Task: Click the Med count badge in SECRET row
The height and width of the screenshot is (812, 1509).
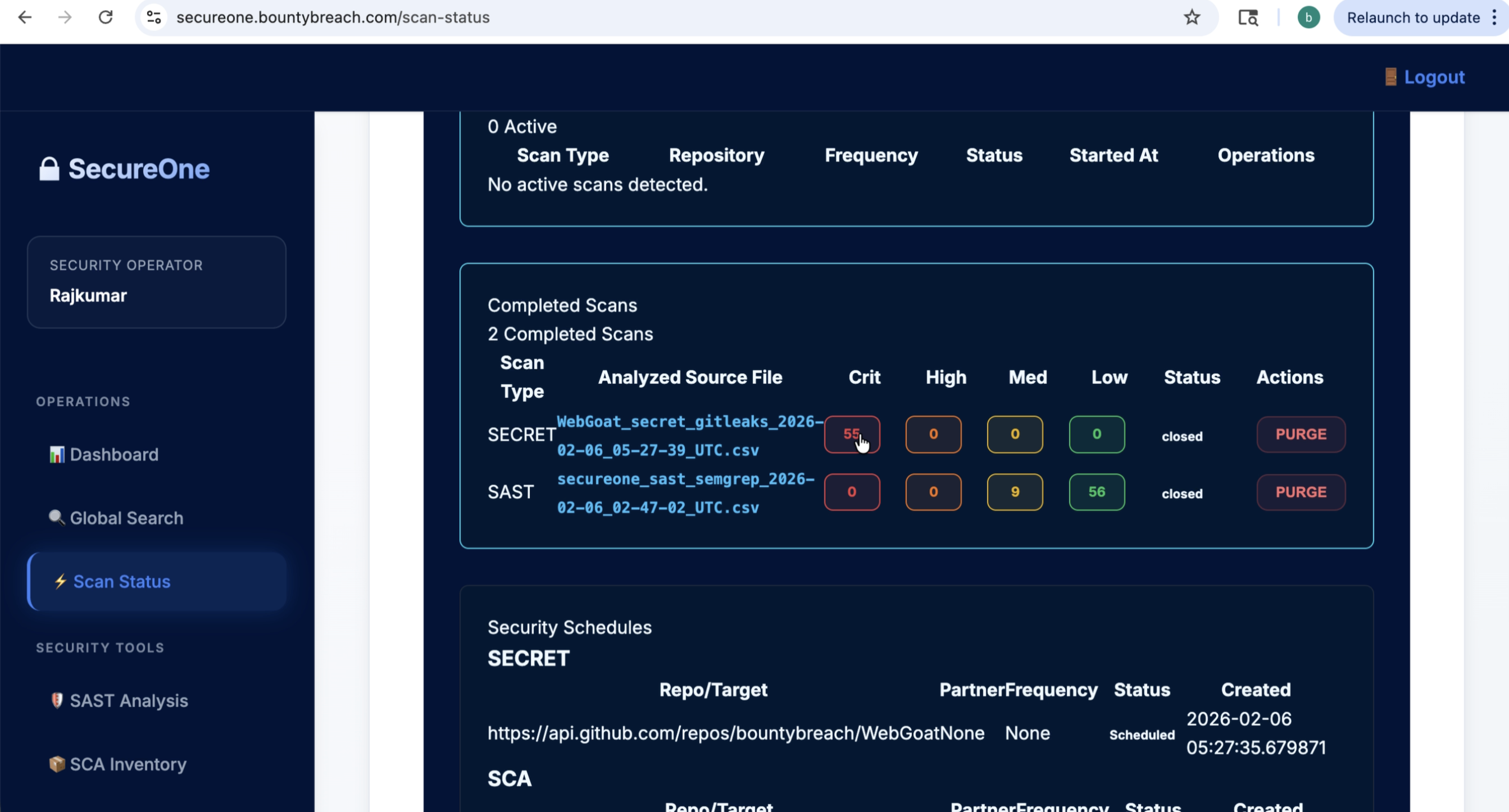Action: coord(1015,435)
